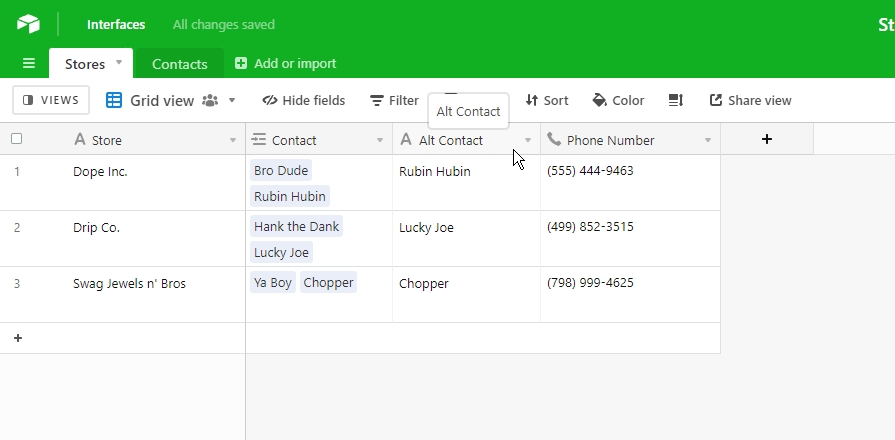Open the Color options
Viewport: 895px width, 440px height.
click(618, 100)
